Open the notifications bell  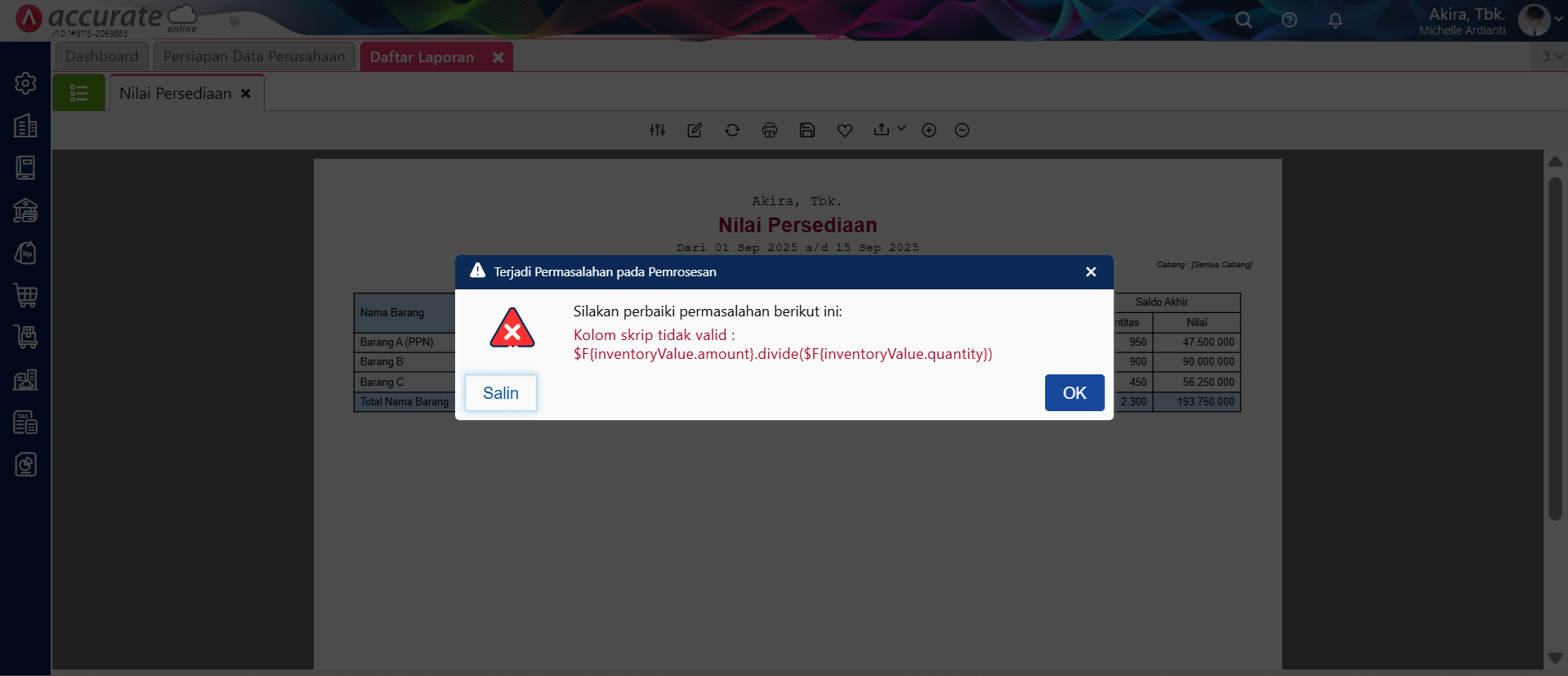coord(1335,20)
